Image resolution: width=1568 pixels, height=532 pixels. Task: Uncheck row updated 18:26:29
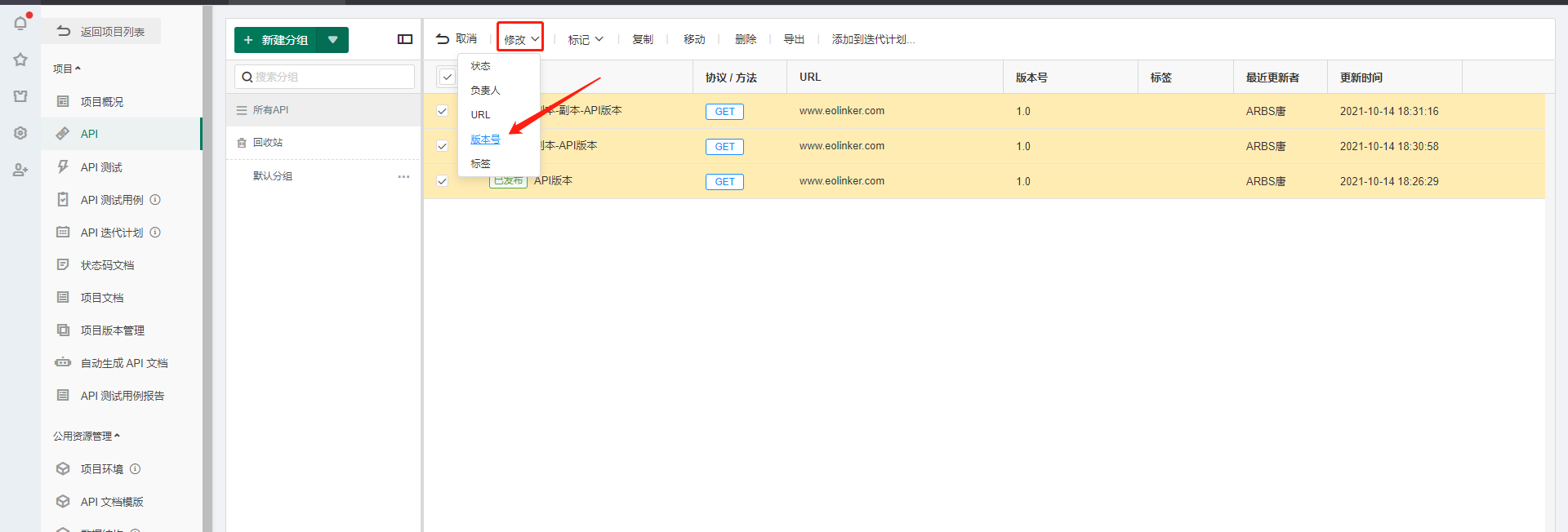click(x=442, y=181)
